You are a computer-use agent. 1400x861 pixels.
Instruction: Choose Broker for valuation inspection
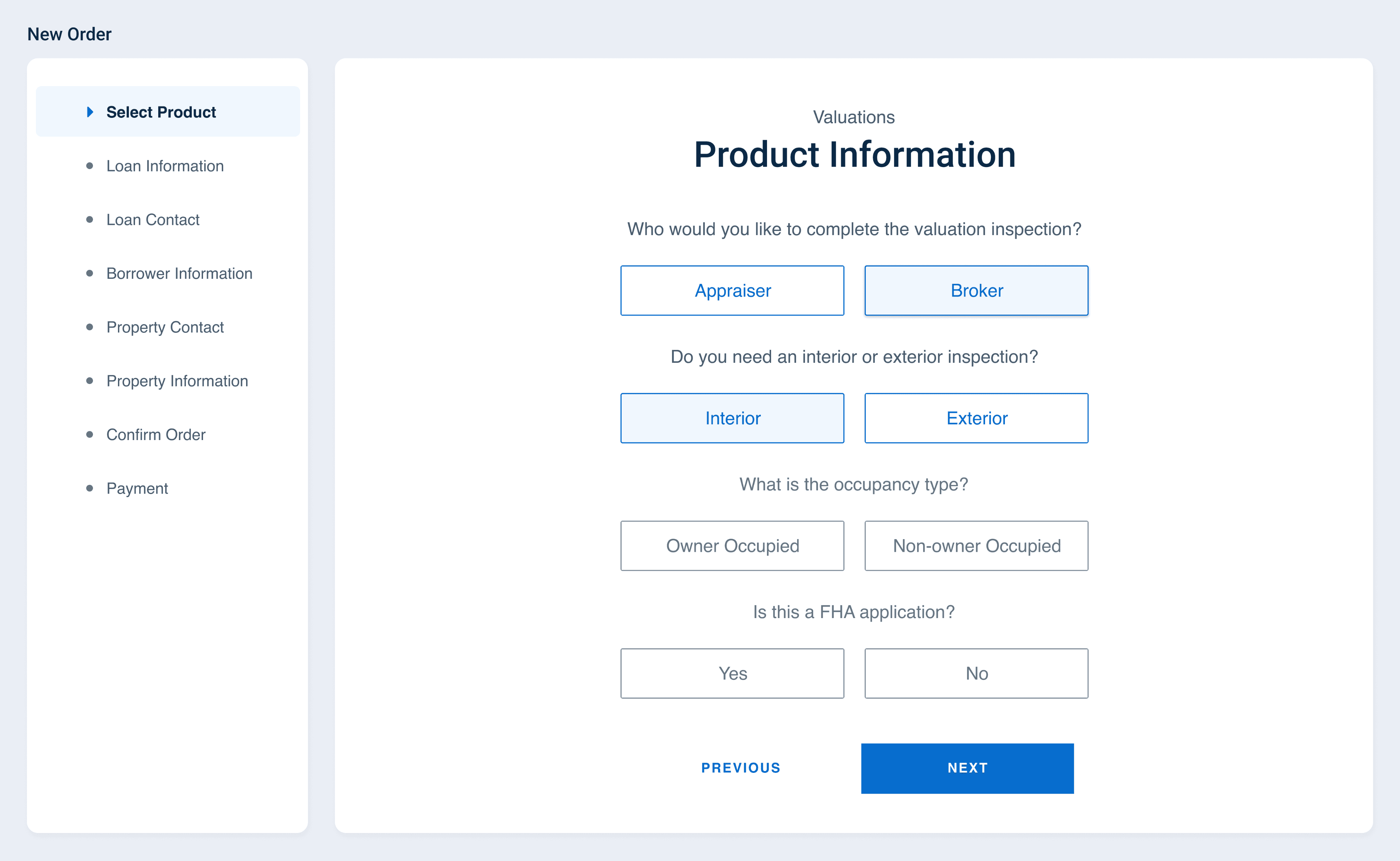tap(976, 290)
